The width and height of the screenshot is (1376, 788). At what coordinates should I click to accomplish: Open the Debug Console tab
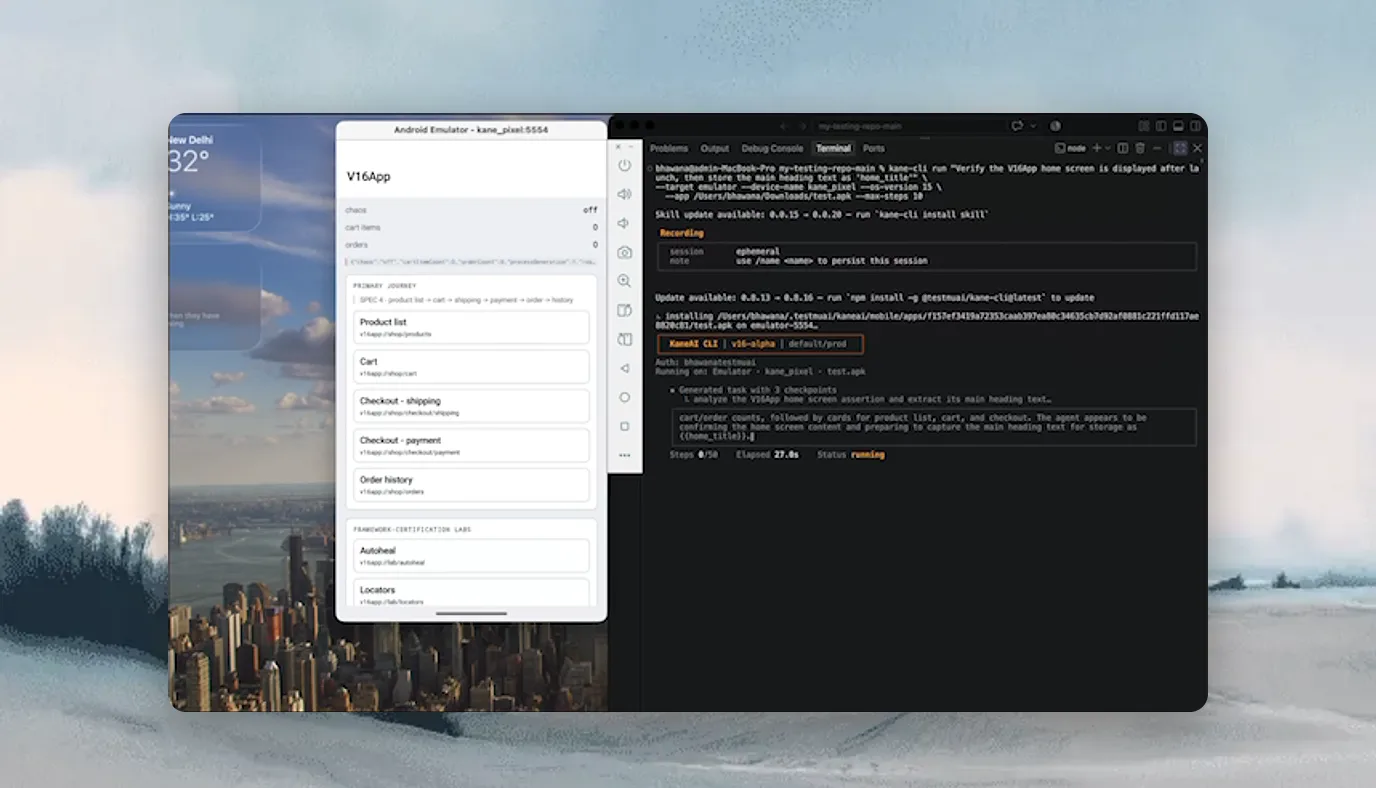772,148
